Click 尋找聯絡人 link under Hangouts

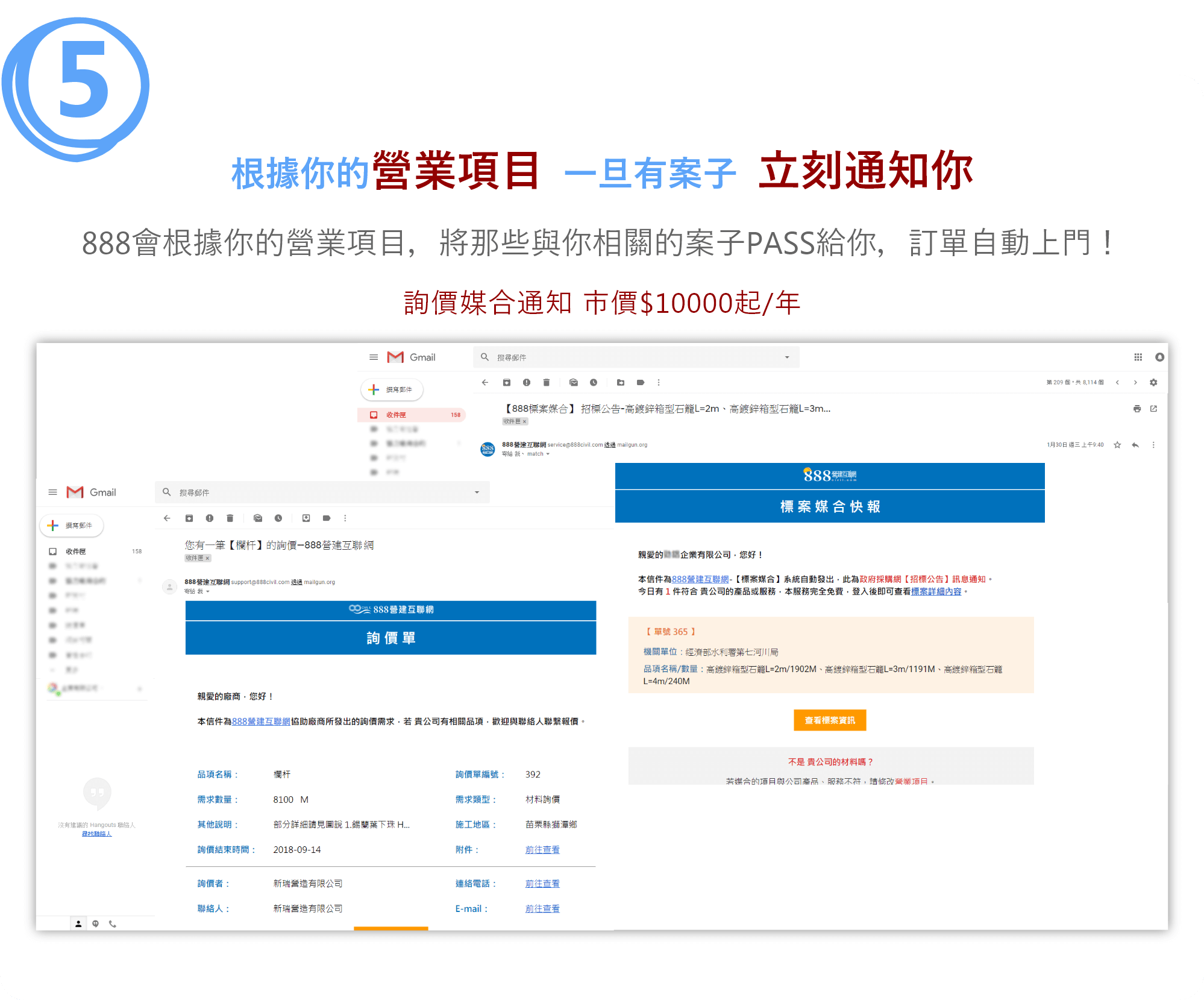(x=96, y=834)
